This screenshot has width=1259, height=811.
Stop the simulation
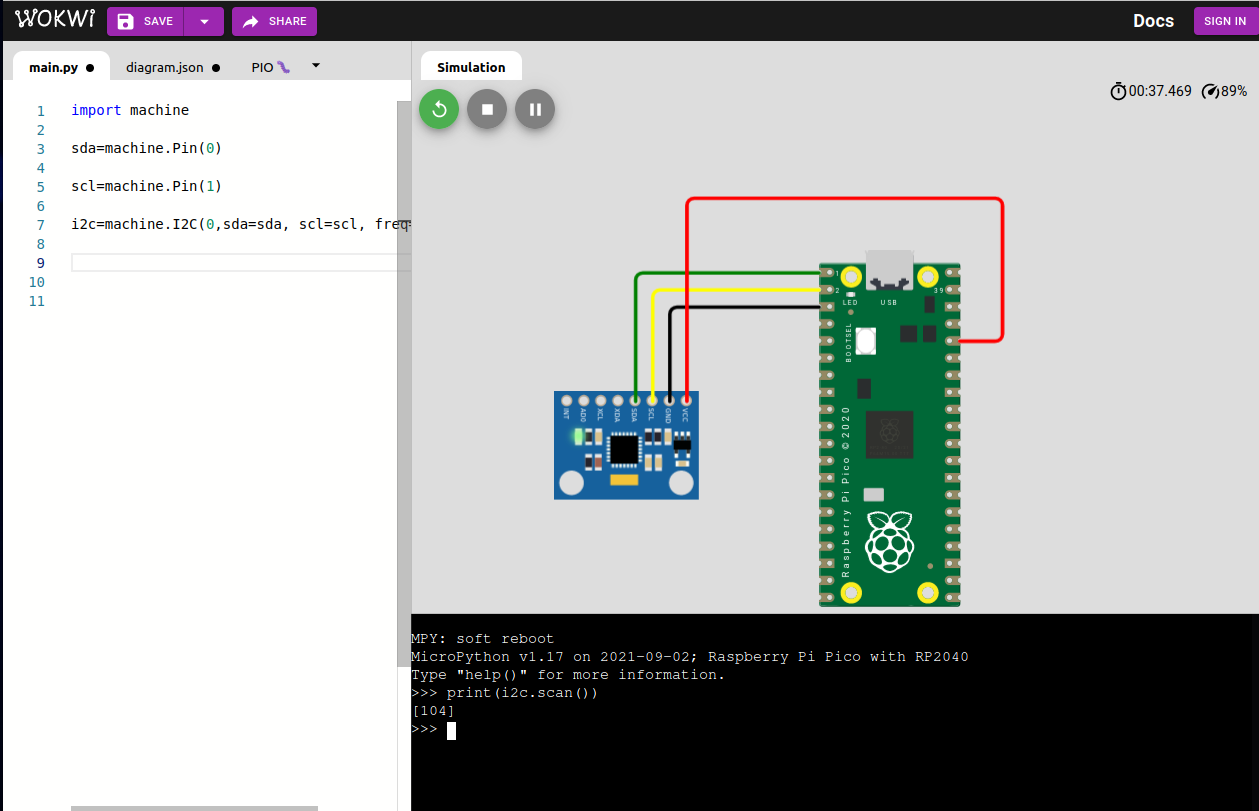point(487,109)
